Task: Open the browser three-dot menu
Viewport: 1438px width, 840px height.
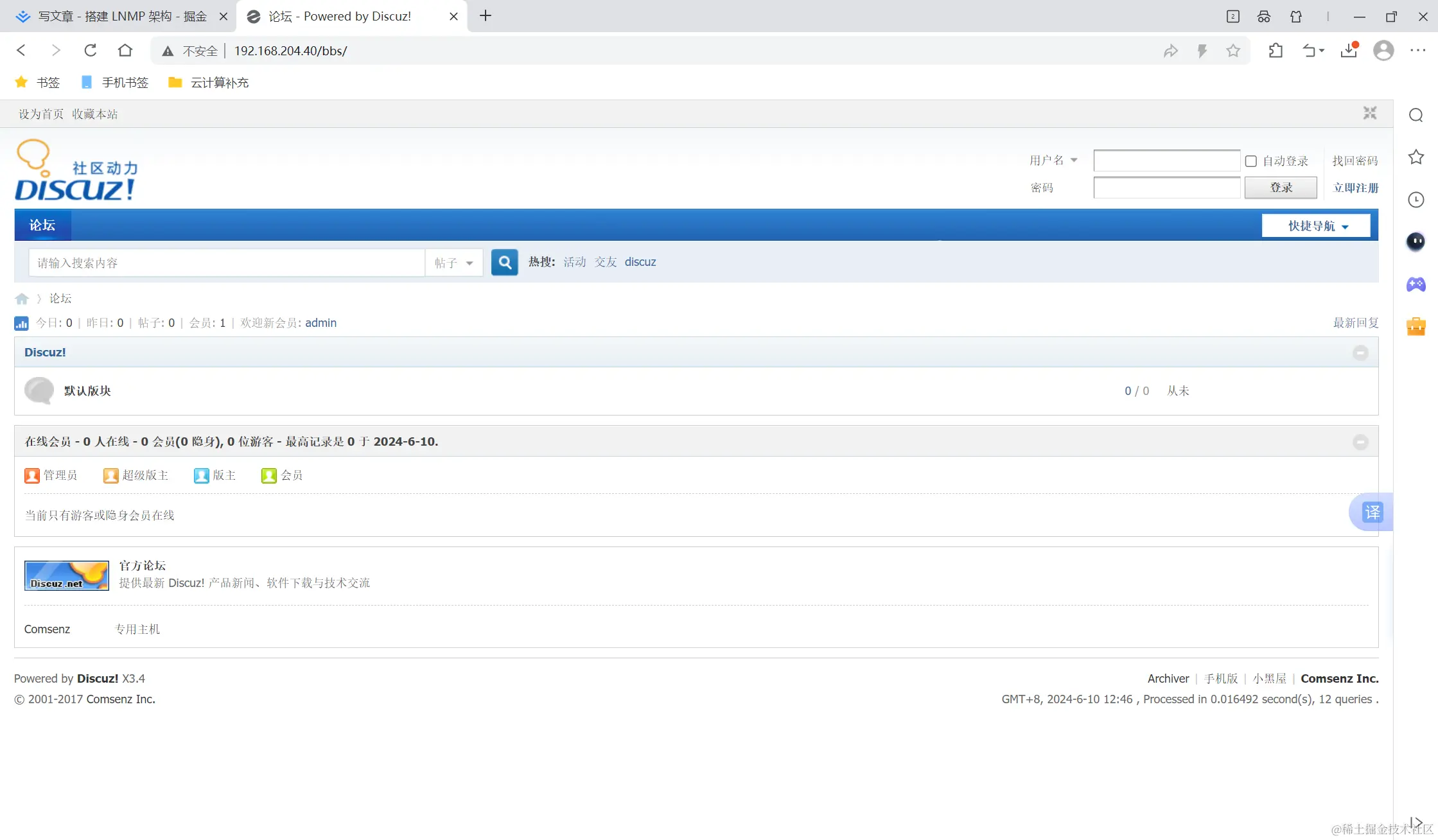Action: pos(1418,51)
